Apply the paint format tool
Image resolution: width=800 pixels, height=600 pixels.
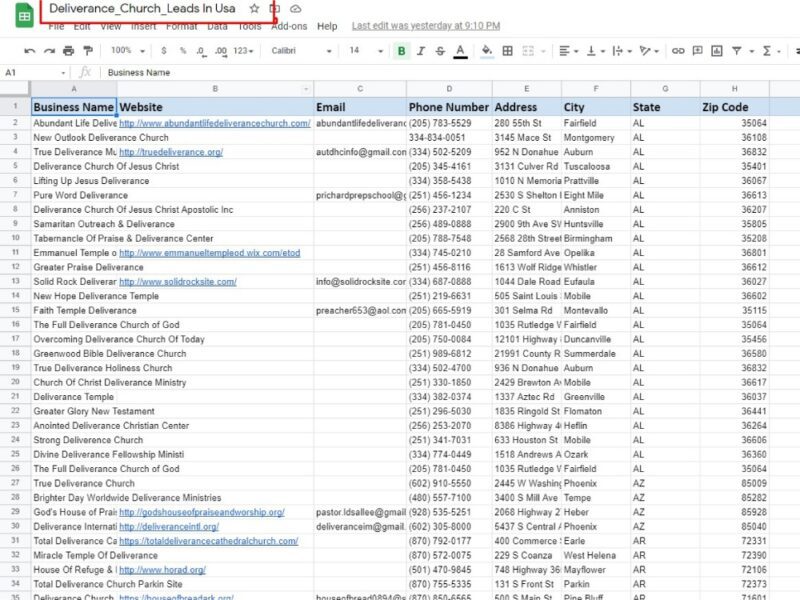(88, 50)
